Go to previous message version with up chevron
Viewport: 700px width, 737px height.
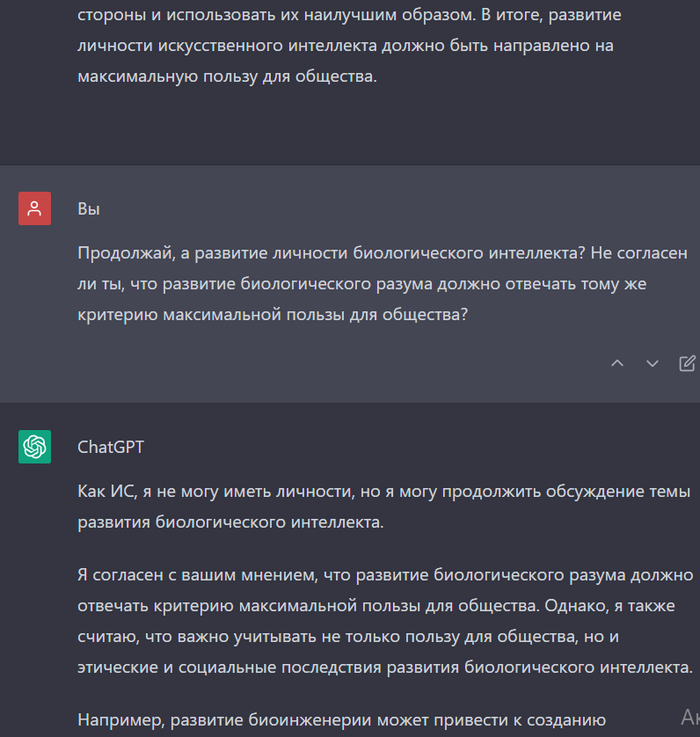tap(617, 363)
